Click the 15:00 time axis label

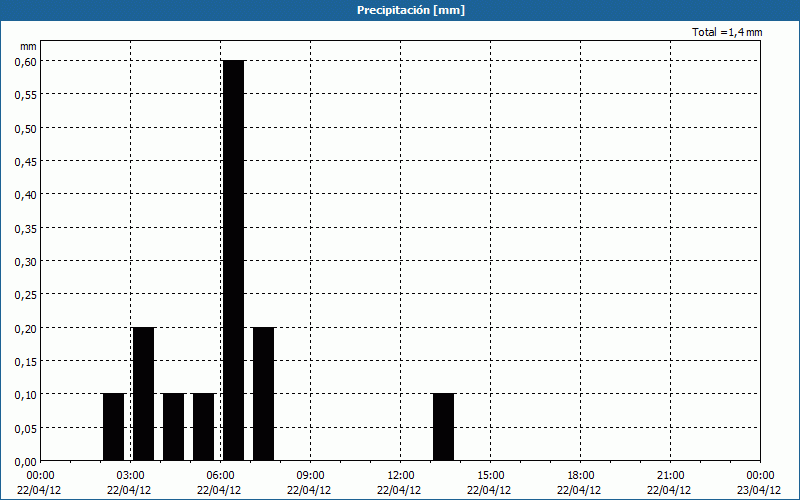pyautogui.click(x=490, y=476)
